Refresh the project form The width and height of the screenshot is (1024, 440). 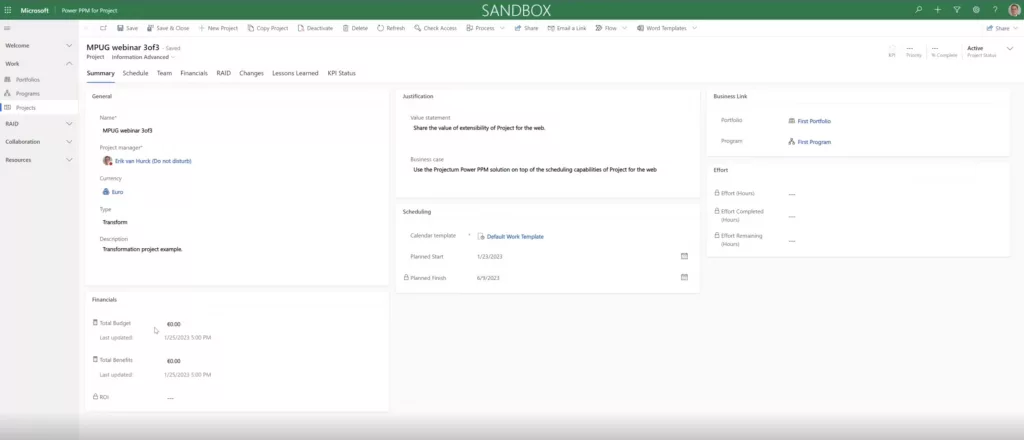[391, 28]
